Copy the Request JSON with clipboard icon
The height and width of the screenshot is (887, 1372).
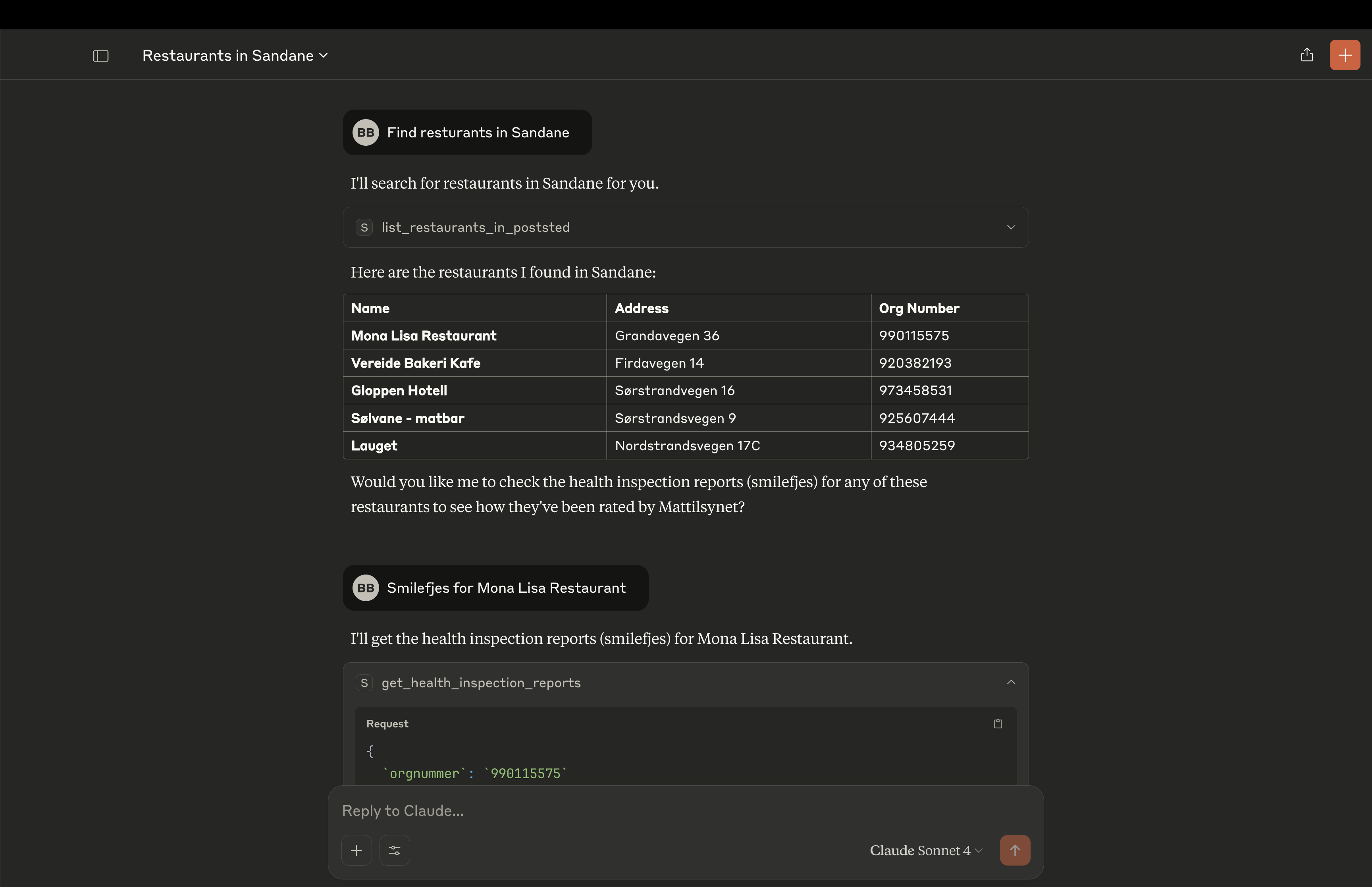998,724
